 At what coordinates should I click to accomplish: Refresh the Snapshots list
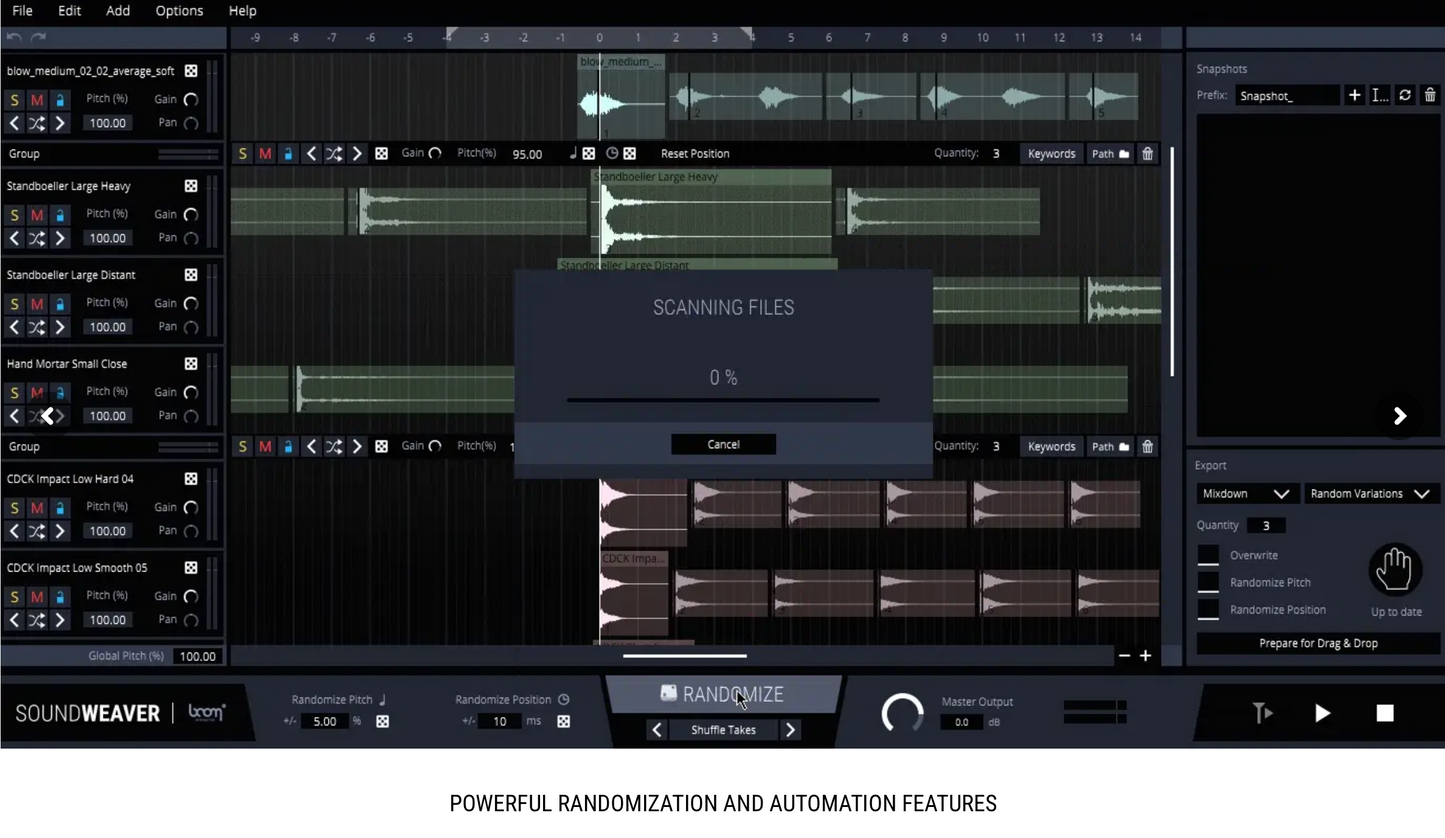coord(1405,95)
